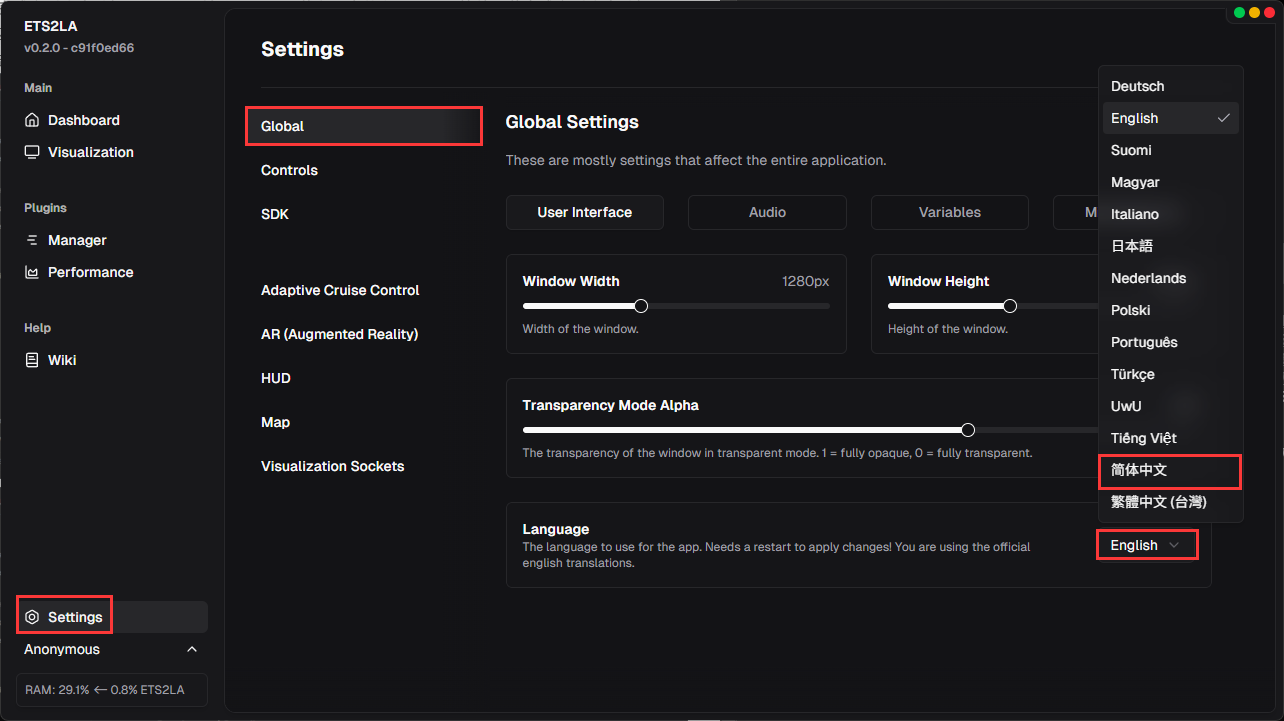Switch to the Audio tab
Viewport: 1284px width, 721px height.
coord(767,212)
